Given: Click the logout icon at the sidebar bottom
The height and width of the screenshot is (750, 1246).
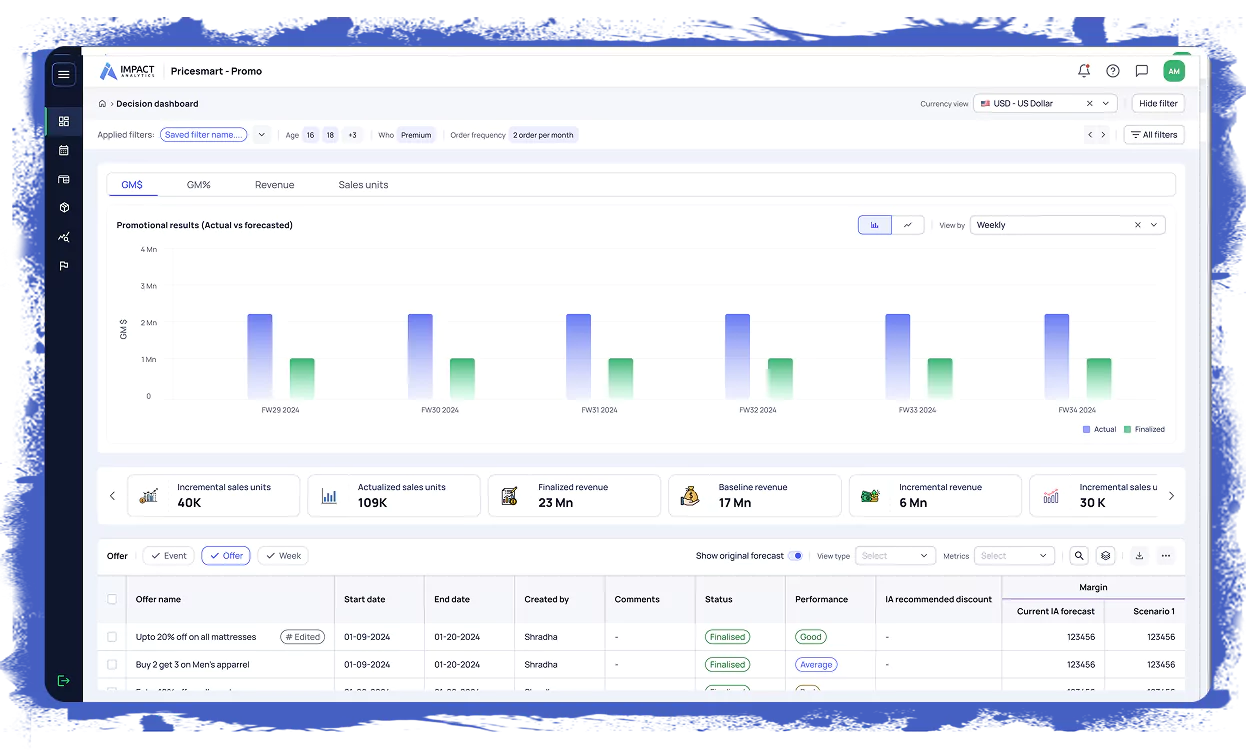Looking at the screenshot, I should click(x=64, y=680).
